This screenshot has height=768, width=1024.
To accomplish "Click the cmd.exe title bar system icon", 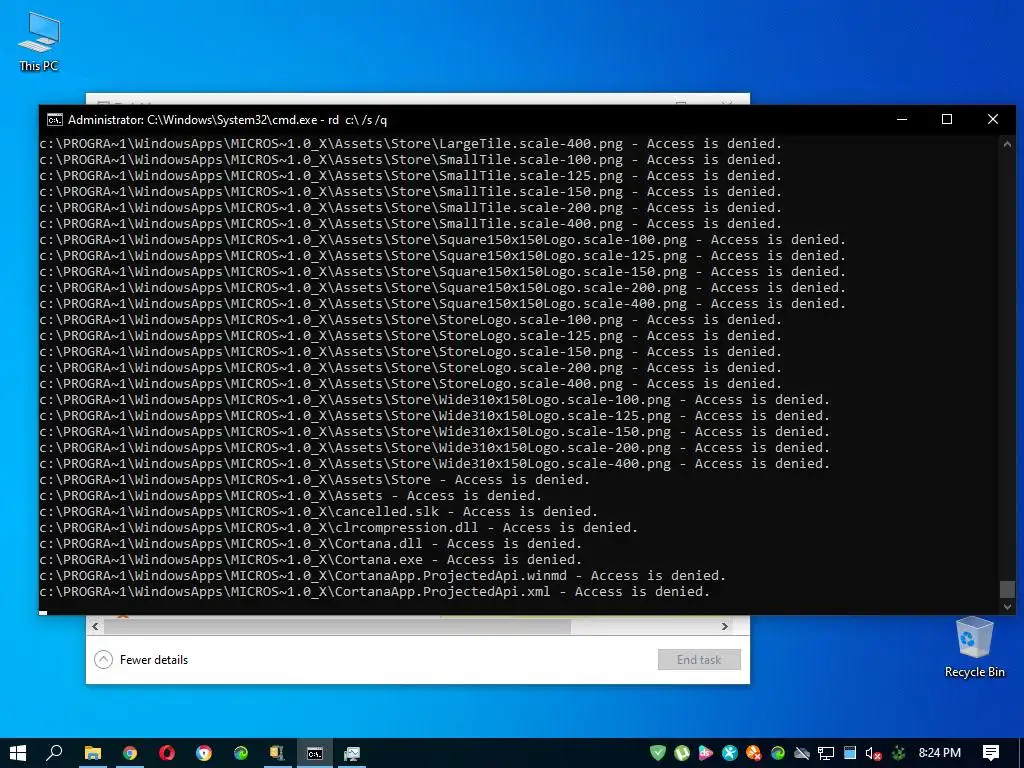I will pos(55,120).
